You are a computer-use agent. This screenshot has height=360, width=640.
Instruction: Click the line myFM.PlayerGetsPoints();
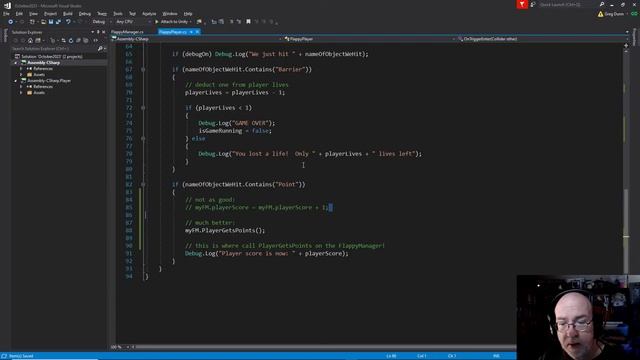click(225, 231)
